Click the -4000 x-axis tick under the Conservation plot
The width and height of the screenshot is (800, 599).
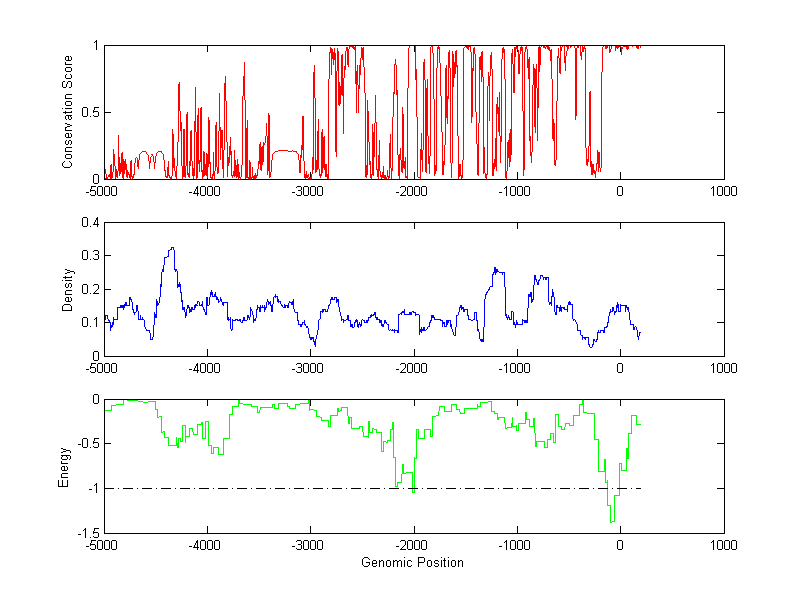pyautogui.click(x=205, y=191)
